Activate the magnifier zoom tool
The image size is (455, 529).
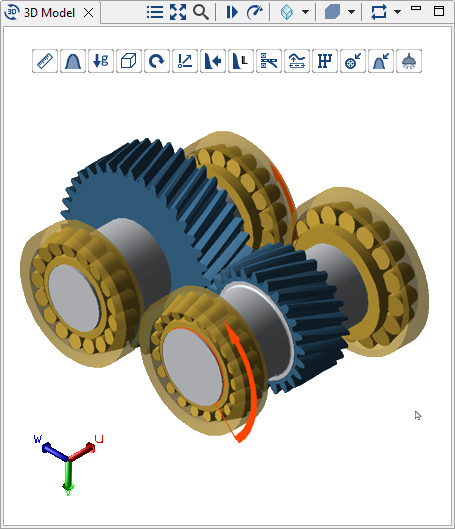click(x=201, y=12)
